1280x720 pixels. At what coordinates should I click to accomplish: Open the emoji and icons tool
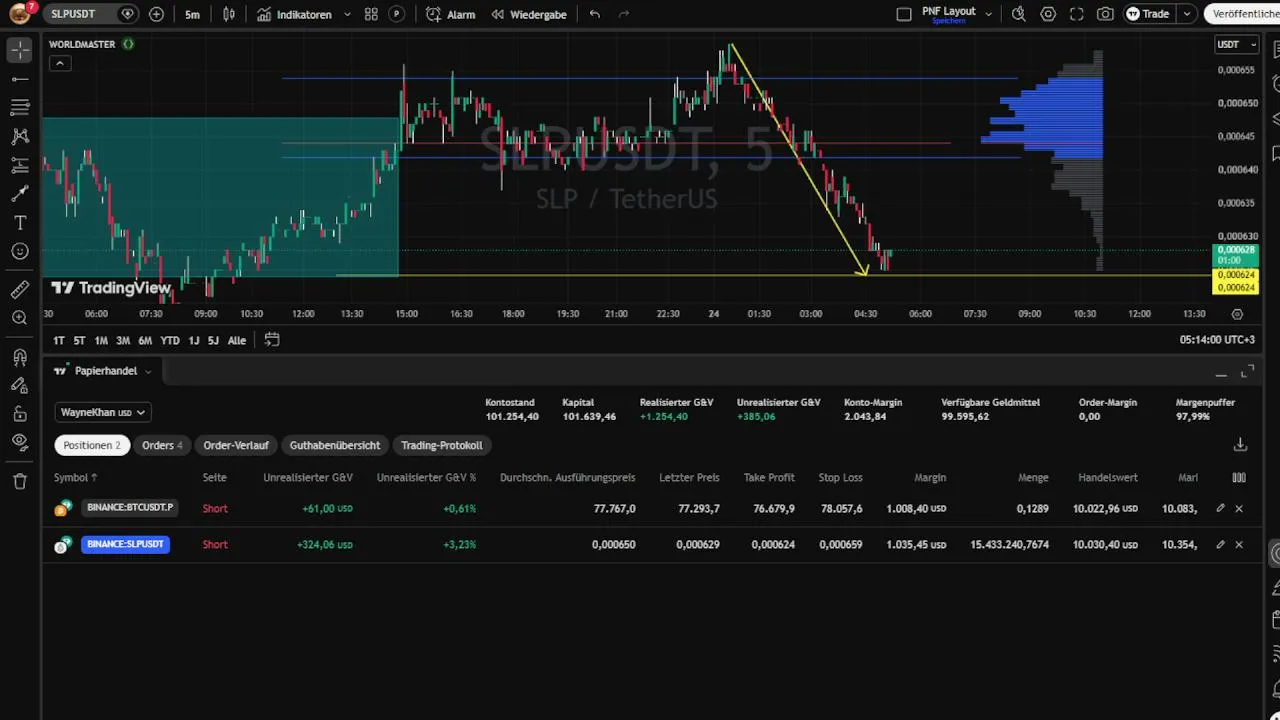coord(20,251)
